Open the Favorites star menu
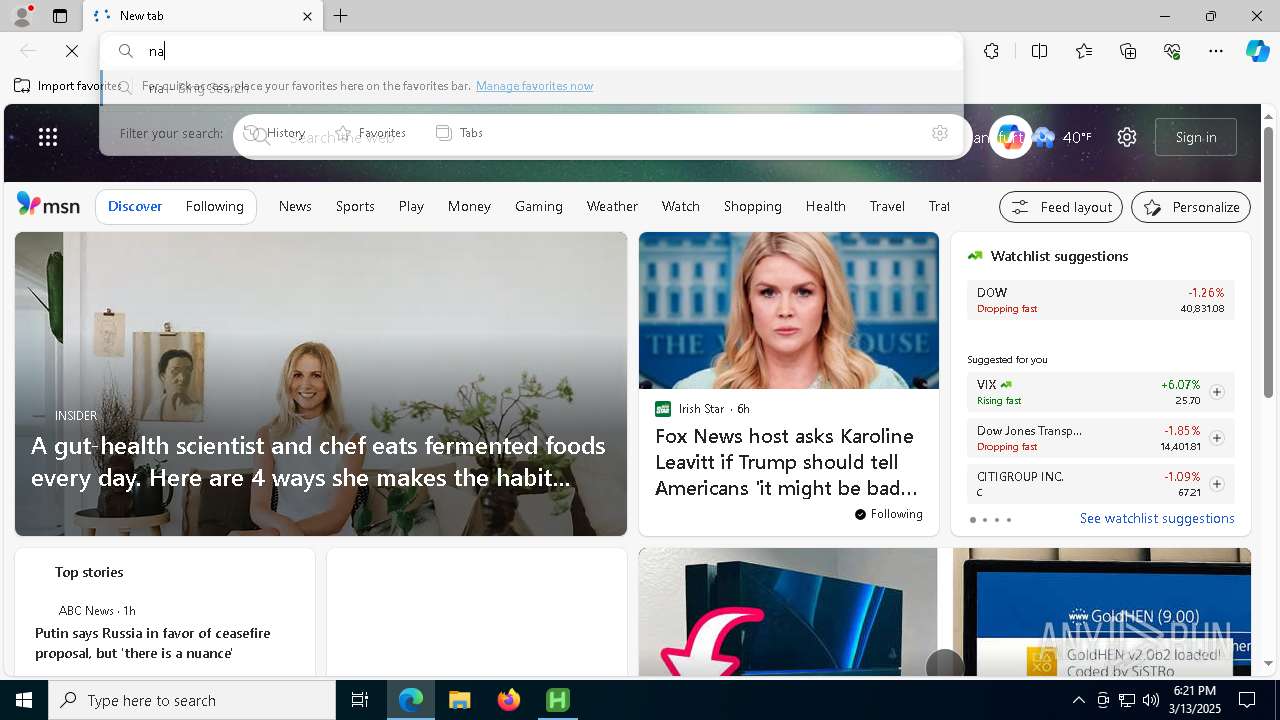The height and width of the screenshot is (720, 1280). point(1084,51)
